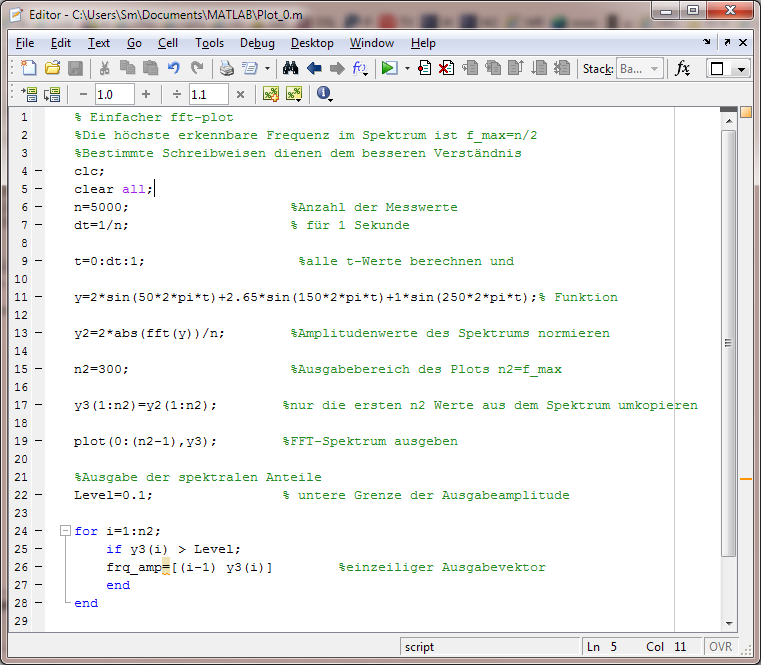This screenshot has height=665, width=761.
Task: Toggle a breakpoint at line 6 n=5000
Action: (38, 207)
